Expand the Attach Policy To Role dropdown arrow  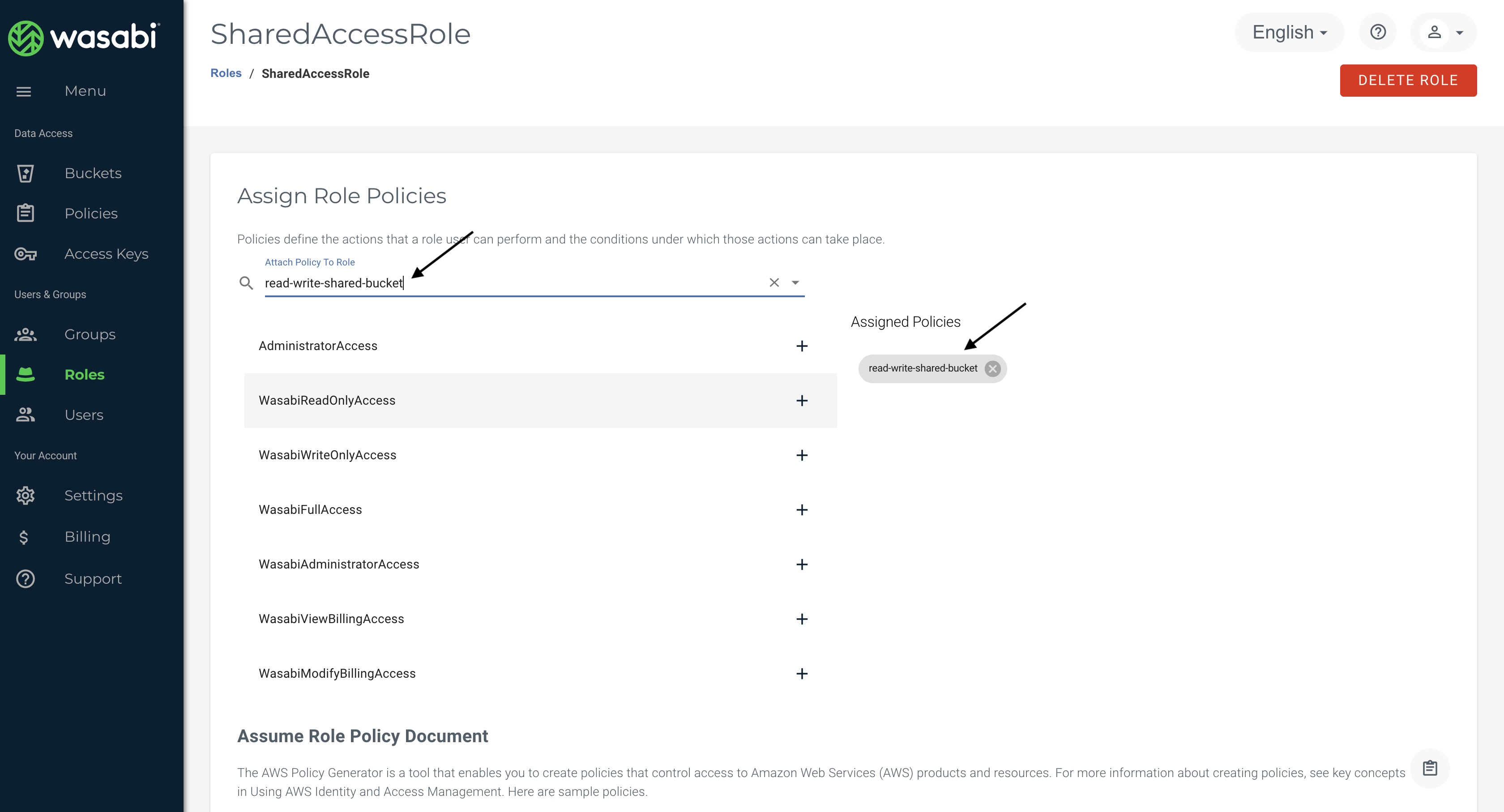795,282
